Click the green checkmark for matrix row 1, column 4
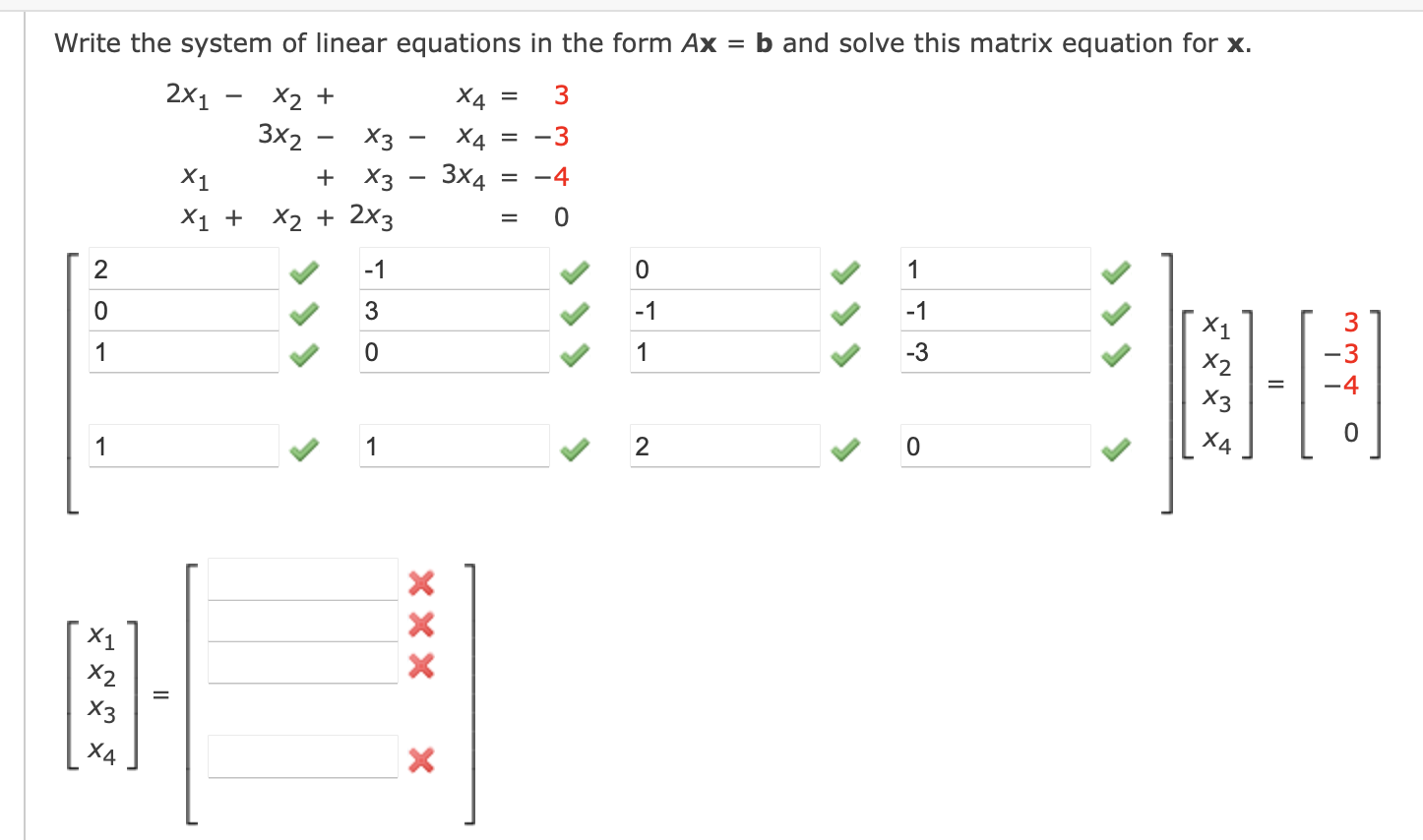The image size is (1423, 840). tap(1115, 270)
